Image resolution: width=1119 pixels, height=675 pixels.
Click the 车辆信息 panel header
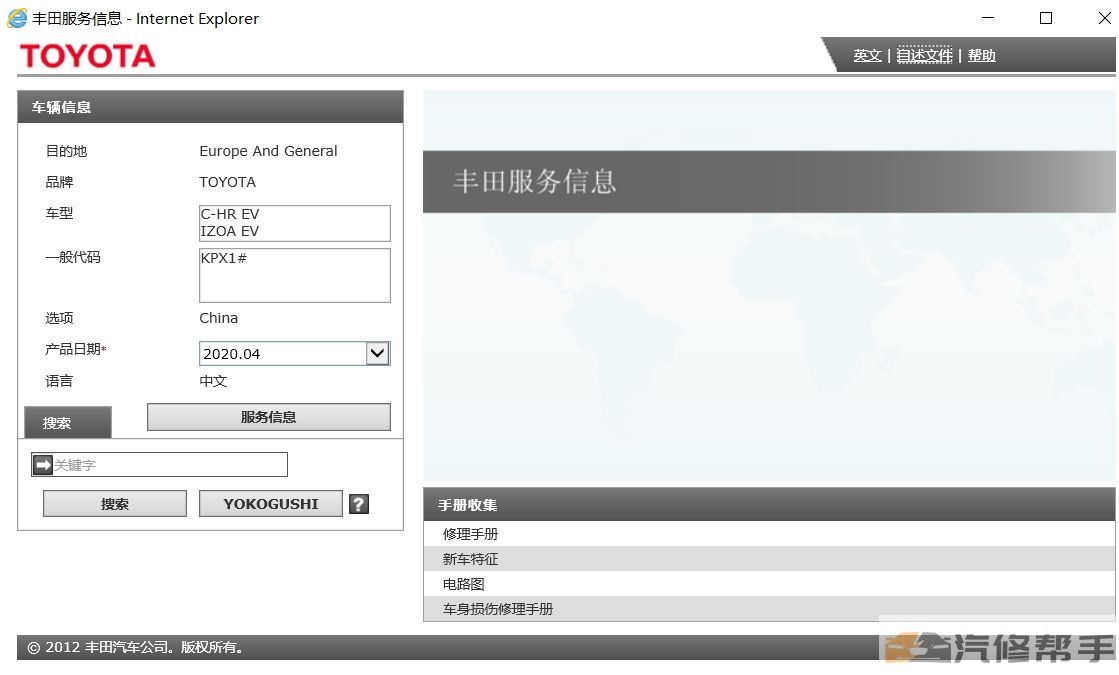211,107
